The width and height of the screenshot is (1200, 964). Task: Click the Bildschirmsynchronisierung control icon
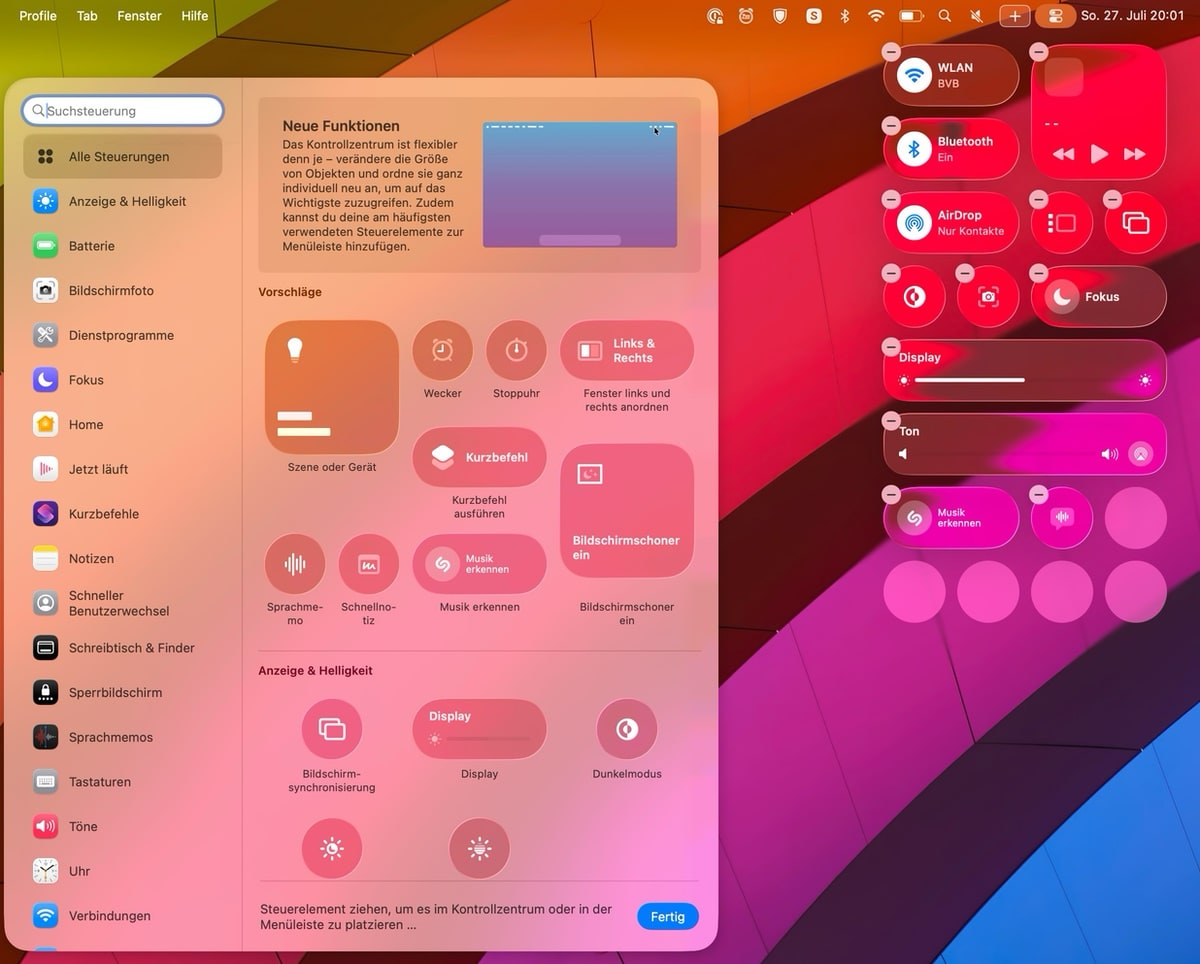point(332,729)
